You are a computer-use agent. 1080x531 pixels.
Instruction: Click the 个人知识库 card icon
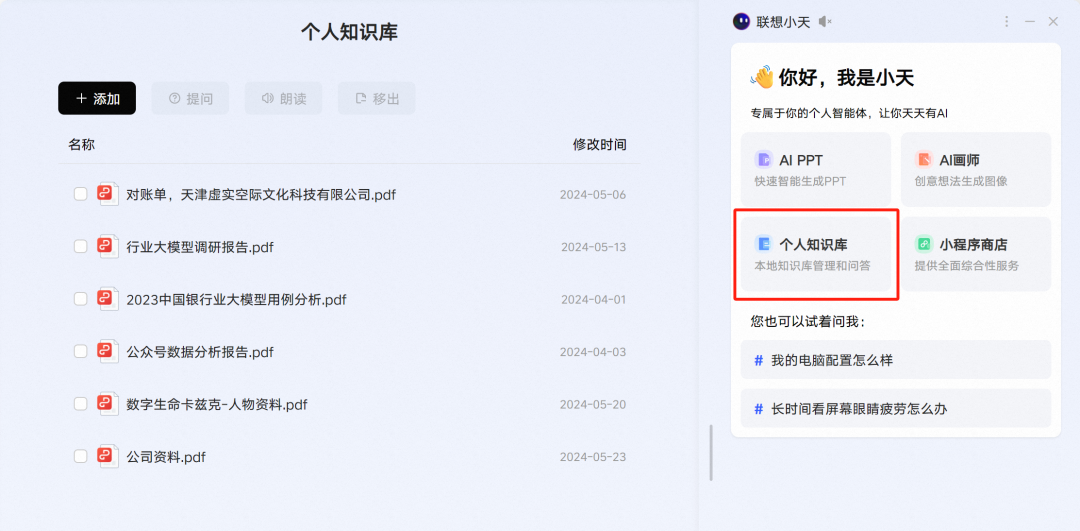pyautogui.click(x=764, y=244)
